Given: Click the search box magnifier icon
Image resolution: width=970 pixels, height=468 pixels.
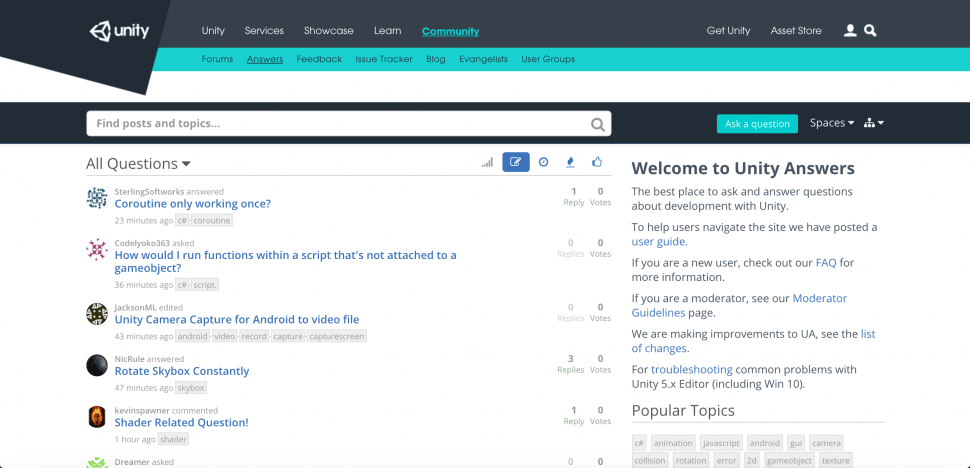Looking at the screenshot, I should coord(597,124).
